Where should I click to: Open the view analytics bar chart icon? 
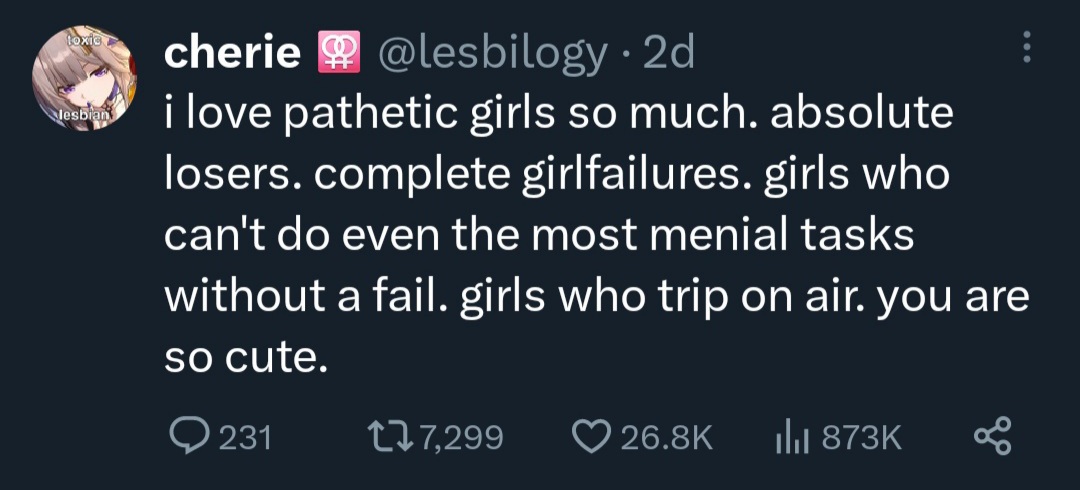click(794, 437)
